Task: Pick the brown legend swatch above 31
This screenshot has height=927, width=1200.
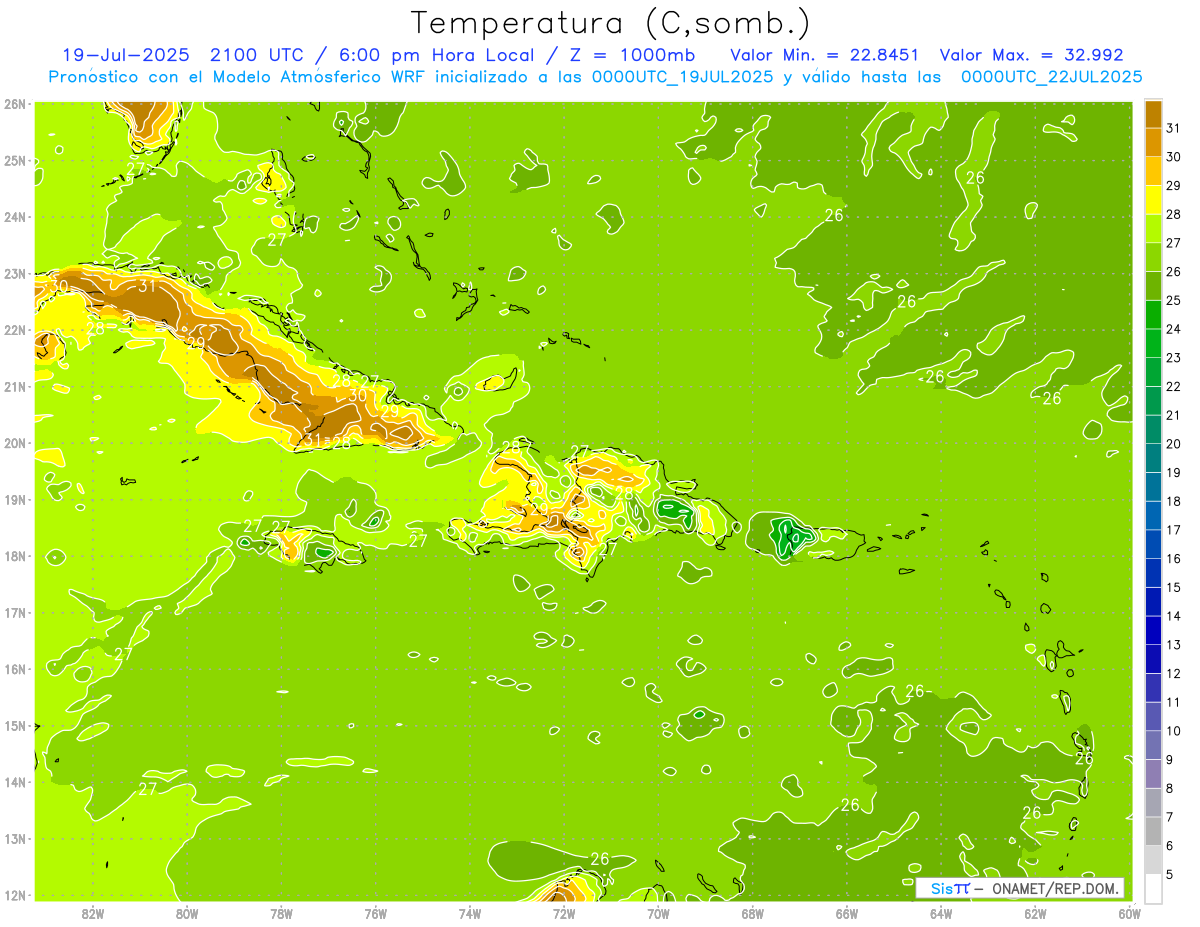Action: 1154,114
